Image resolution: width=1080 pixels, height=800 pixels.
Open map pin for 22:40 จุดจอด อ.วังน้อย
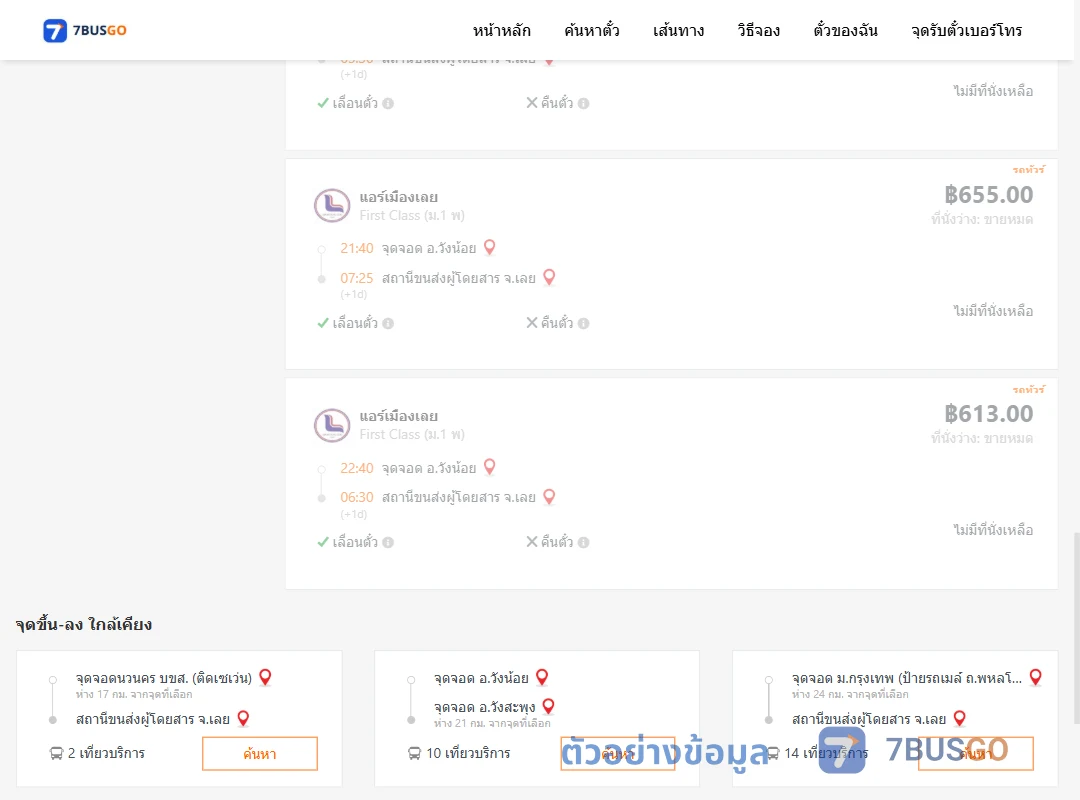[490, 466]
